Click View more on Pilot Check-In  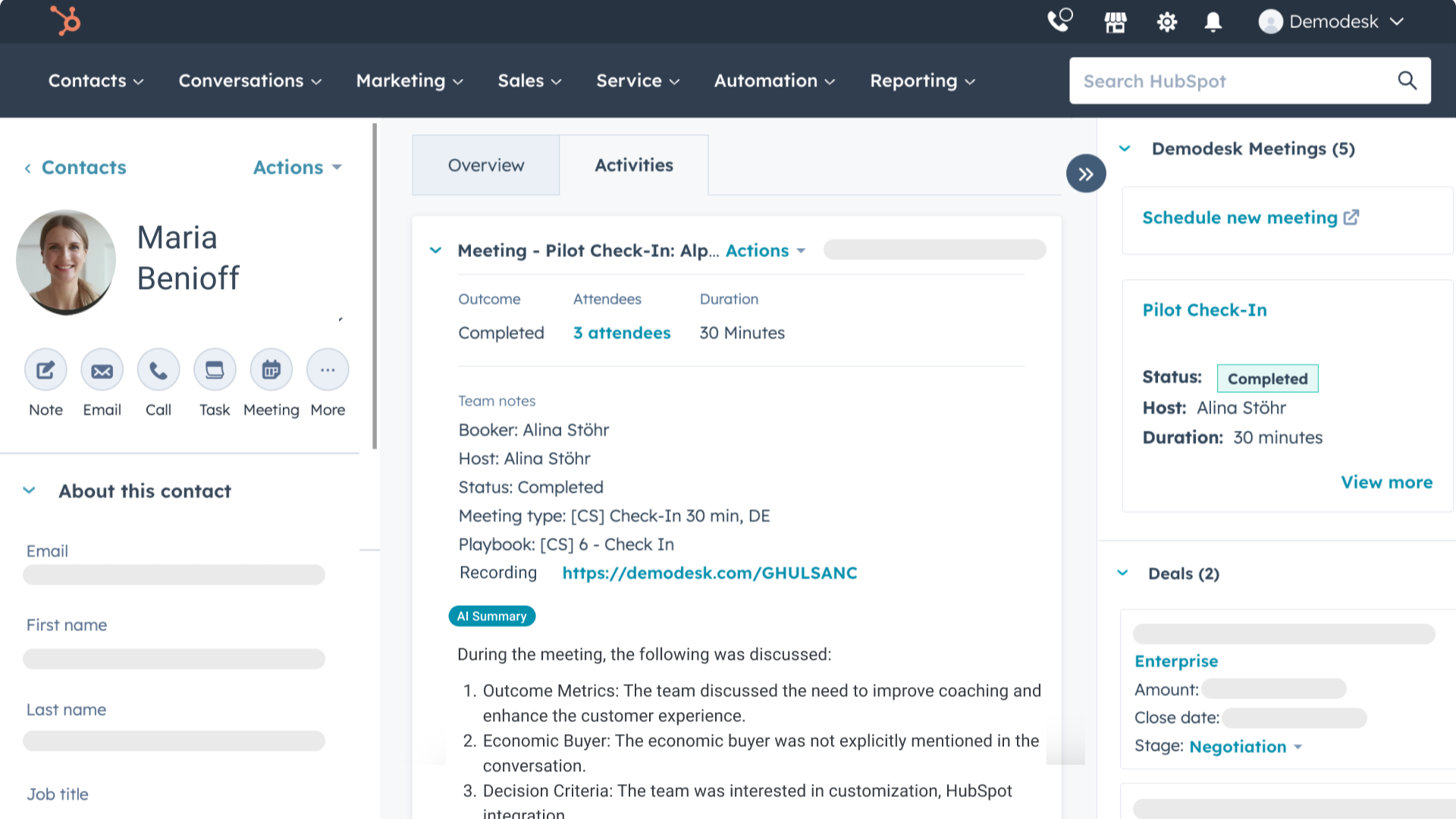[x=1386, y=482]
